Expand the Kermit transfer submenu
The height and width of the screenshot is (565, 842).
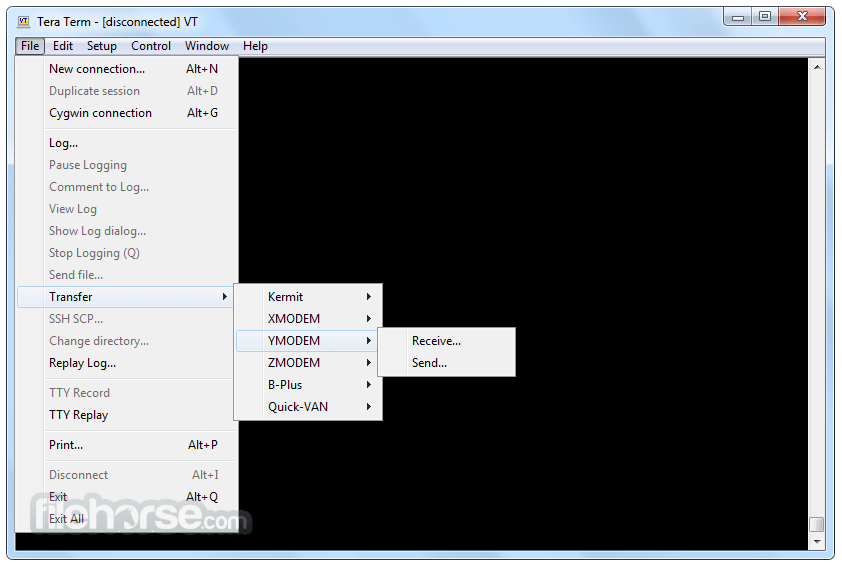[x=308, y=297]
